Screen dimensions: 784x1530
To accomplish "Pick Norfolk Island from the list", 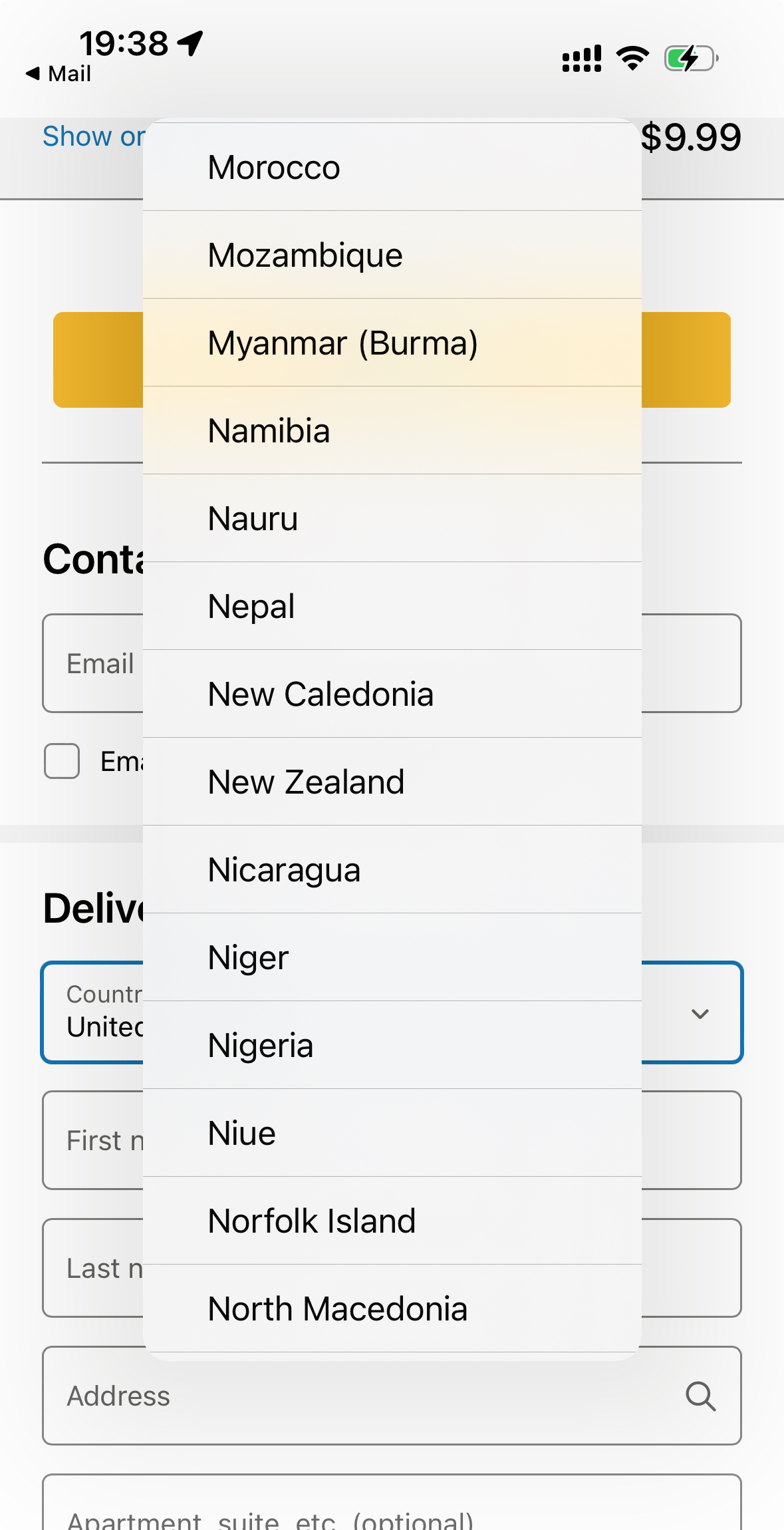I will click(x=392, y=1221).
